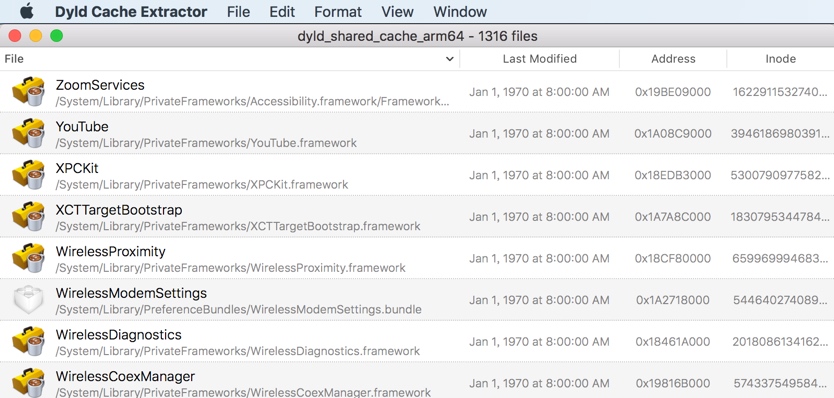Minimize the window with yellow button
This screenshot has width=834, height=398.
[36, 36]
